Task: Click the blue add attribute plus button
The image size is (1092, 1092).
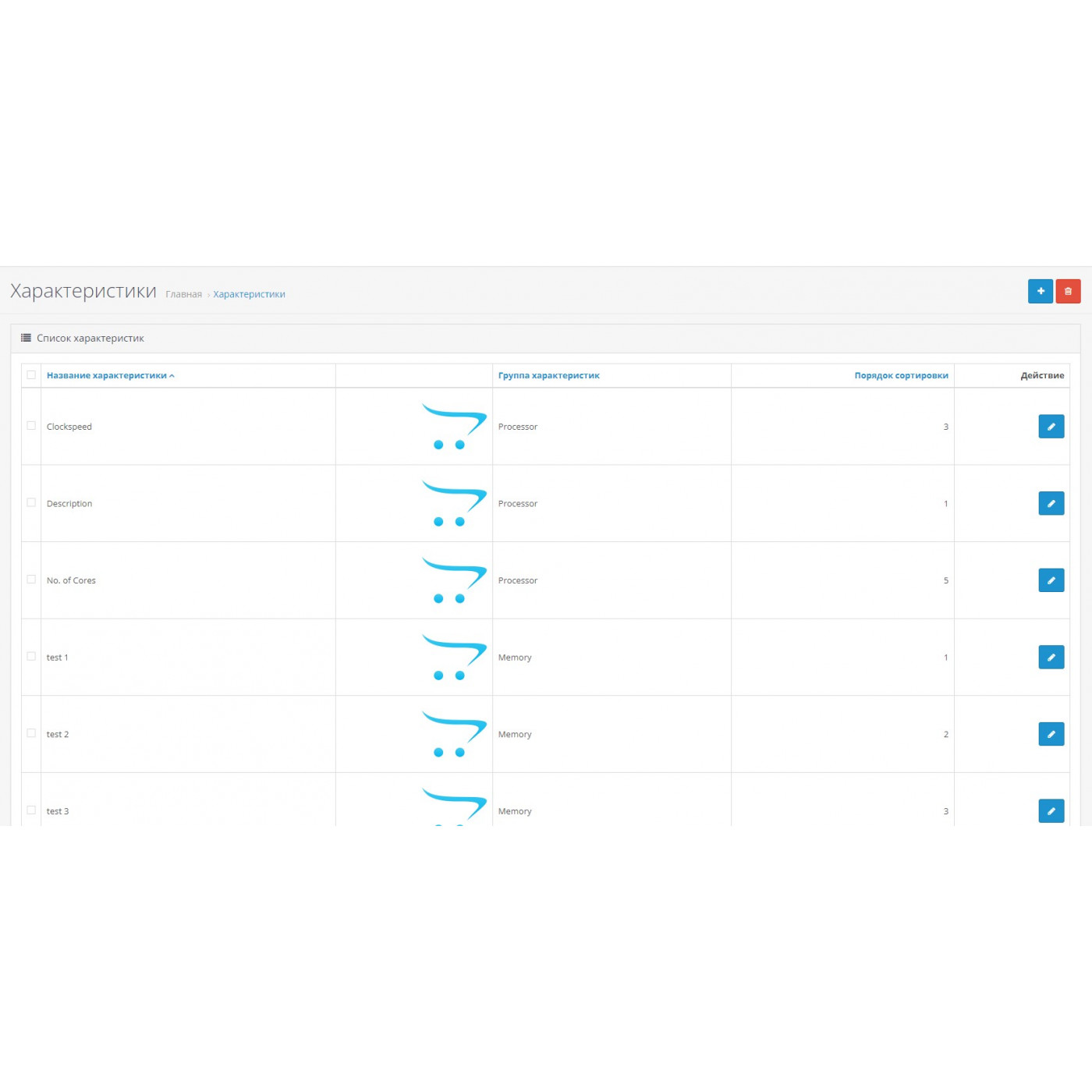Action: click(1040, 291)
